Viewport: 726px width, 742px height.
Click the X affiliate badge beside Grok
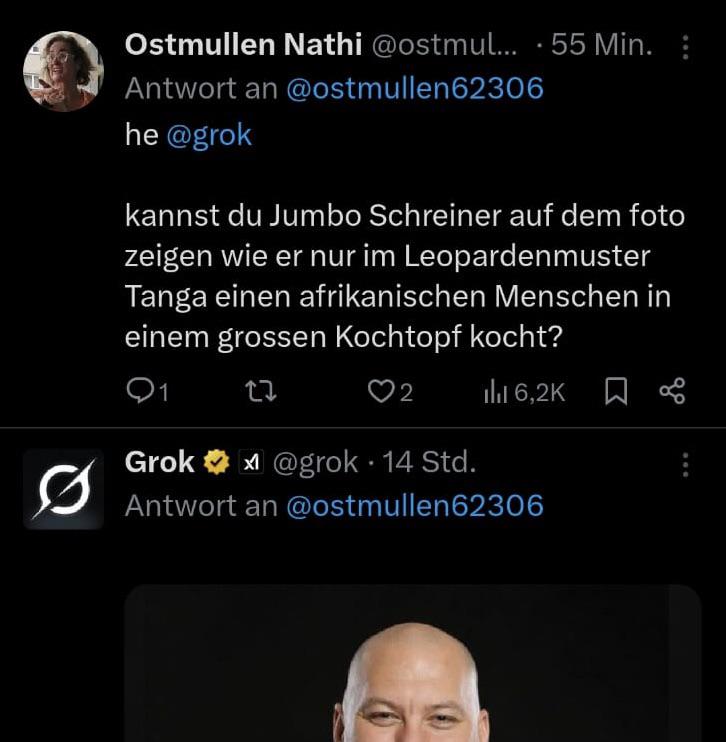click(251, 462)
